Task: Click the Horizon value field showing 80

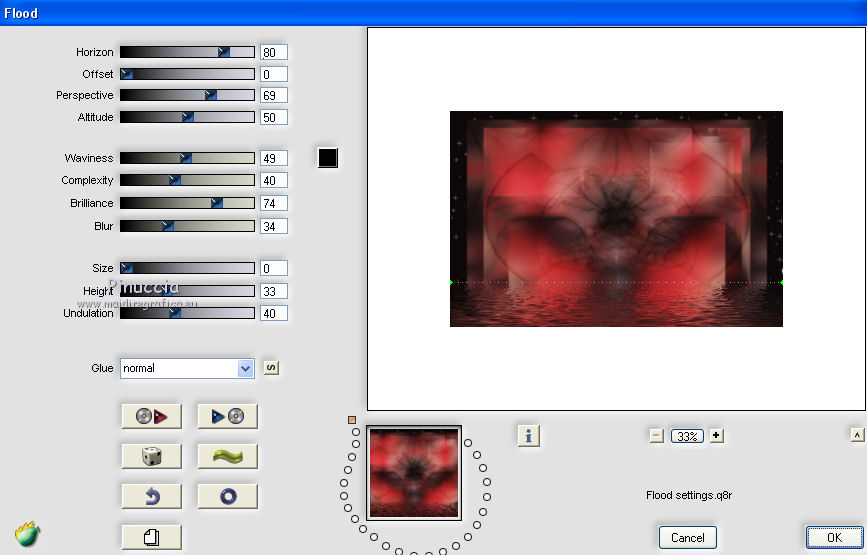Action: tap(274, 53)
